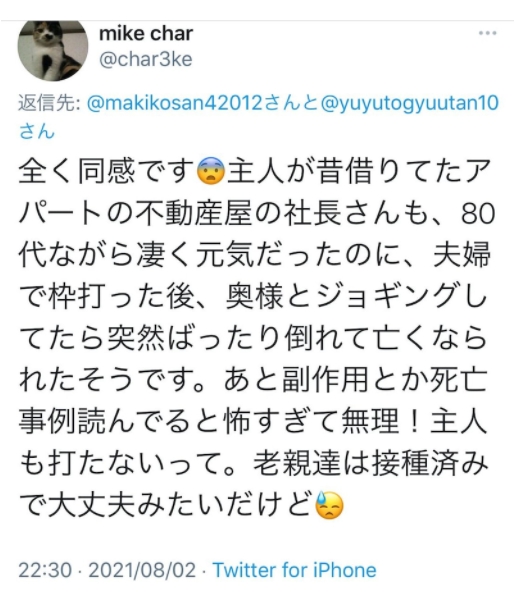Click tweet line 代ながら凄く元気だったのに

[255, 254]
